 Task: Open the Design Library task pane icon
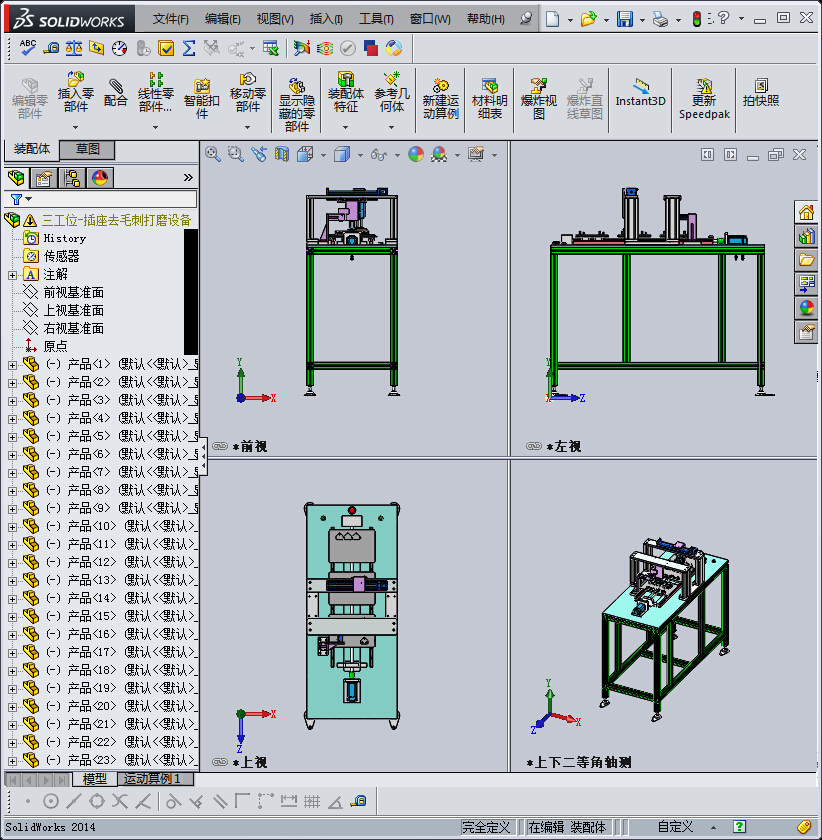pyautogui.click(x=806, y=236)
